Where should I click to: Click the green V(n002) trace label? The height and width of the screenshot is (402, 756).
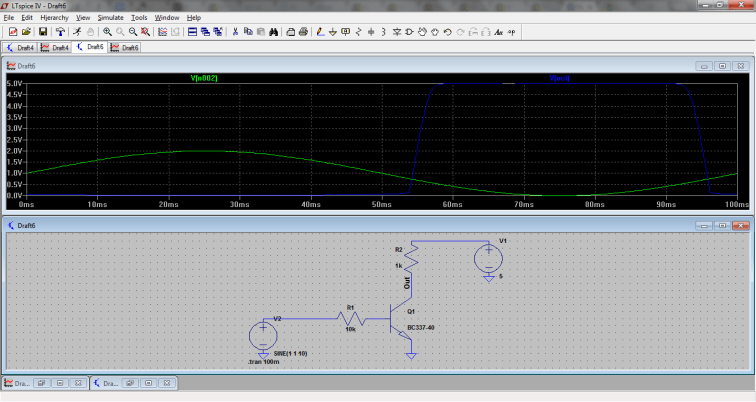203,78
